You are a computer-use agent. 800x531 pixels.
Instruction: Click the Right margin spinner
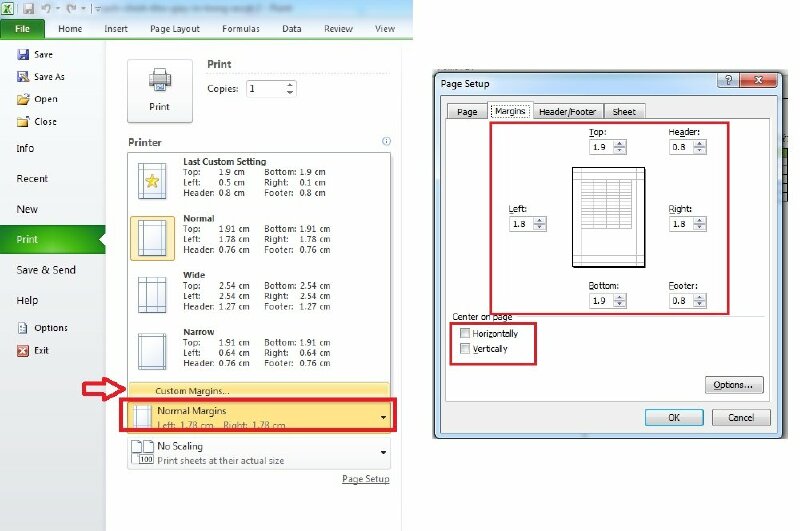coord(700,224)
